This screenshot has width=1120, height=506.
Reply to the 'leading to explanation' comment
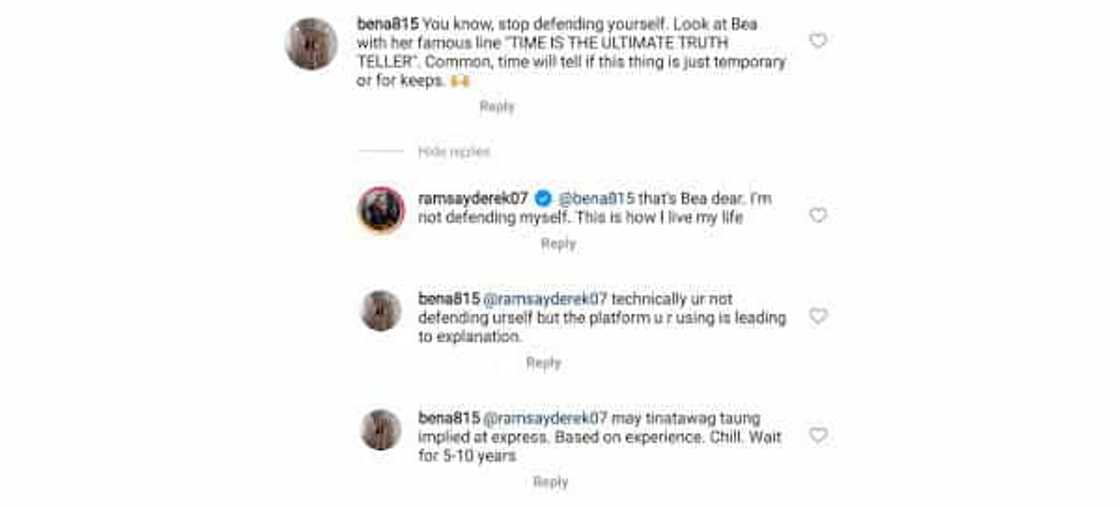point(543,364)
